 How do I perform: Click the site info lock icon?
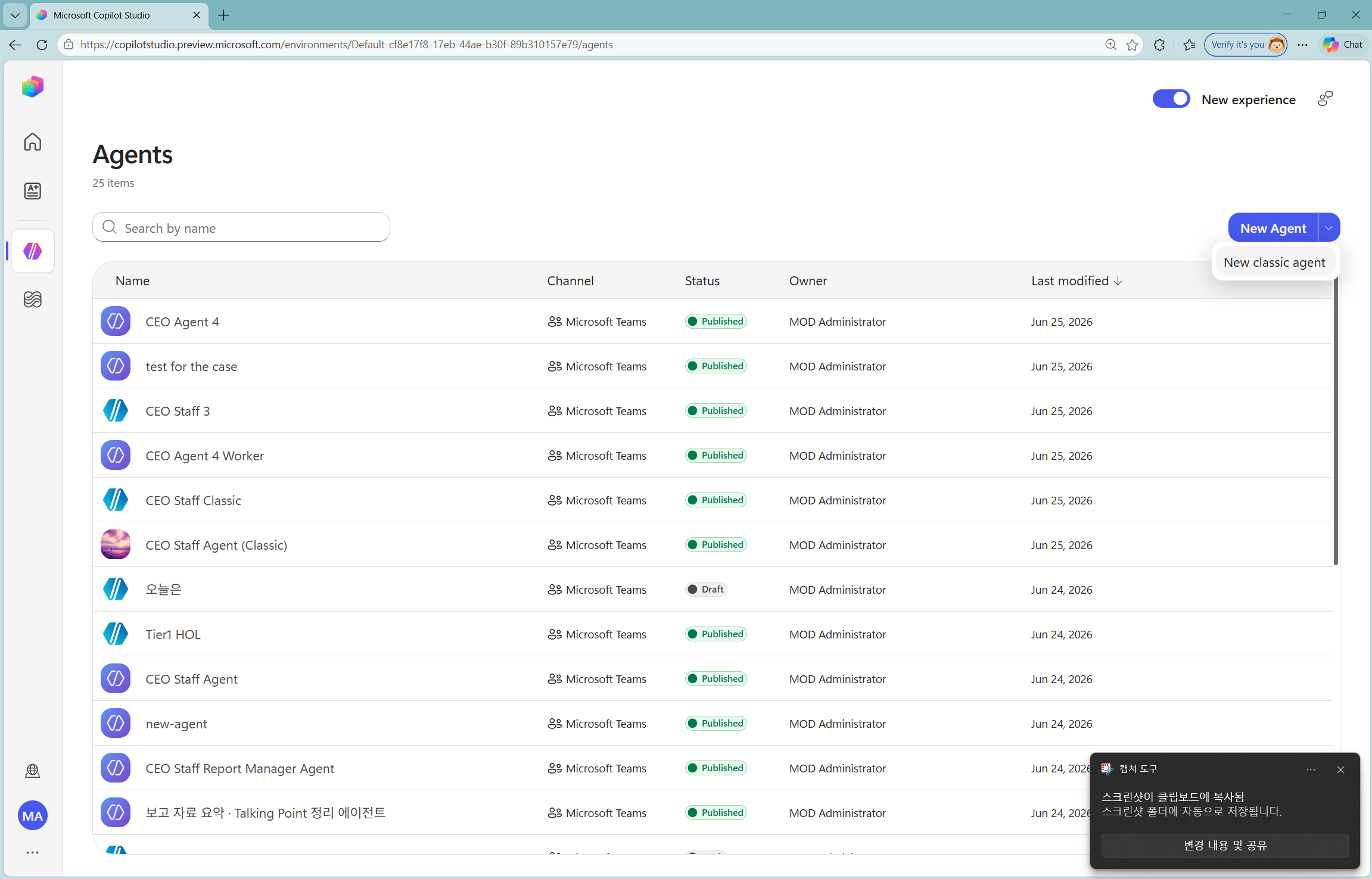point(69,45)
